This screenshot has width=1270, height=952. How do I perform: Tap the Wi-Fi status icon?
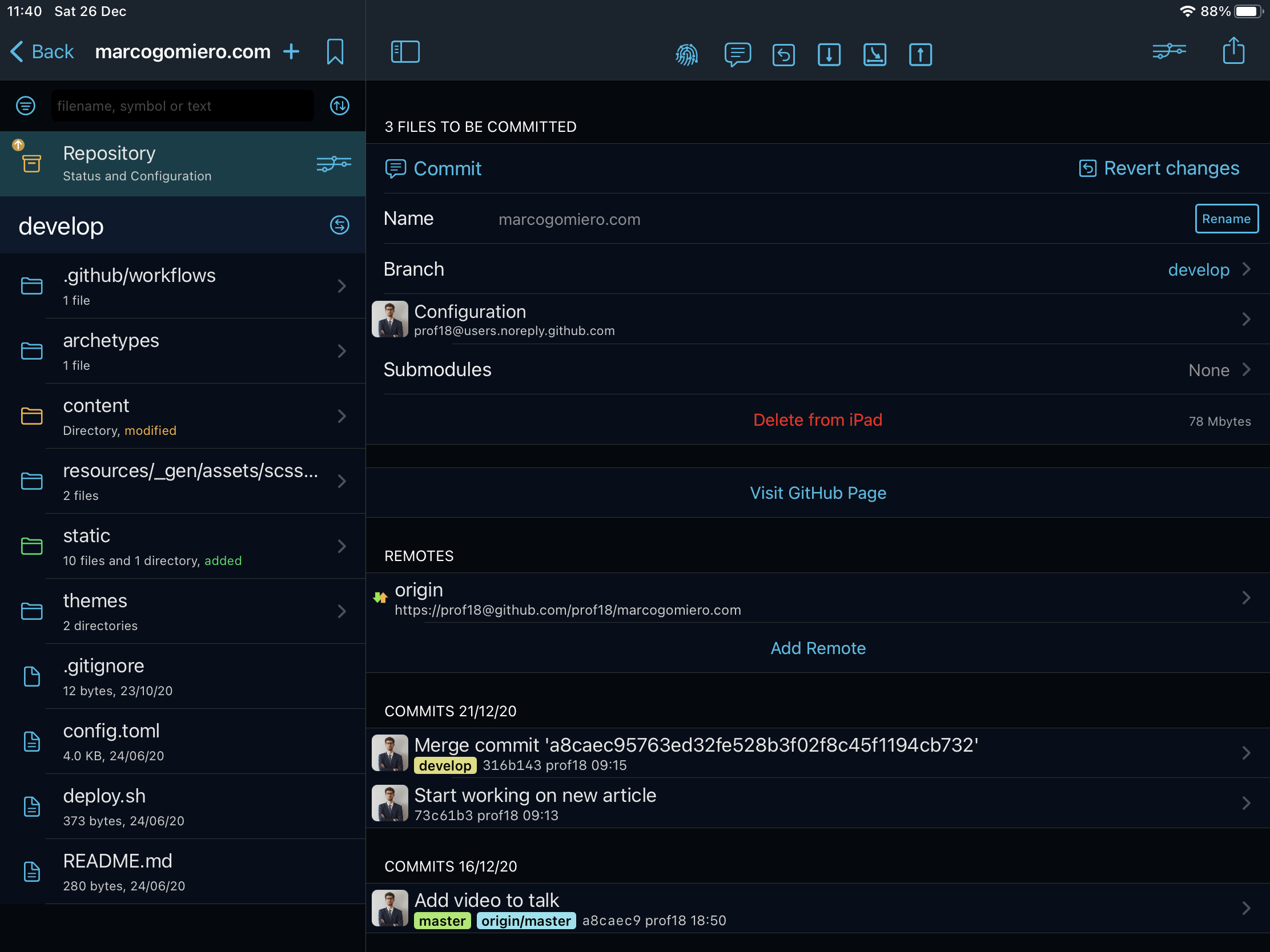pos(1187,11)
